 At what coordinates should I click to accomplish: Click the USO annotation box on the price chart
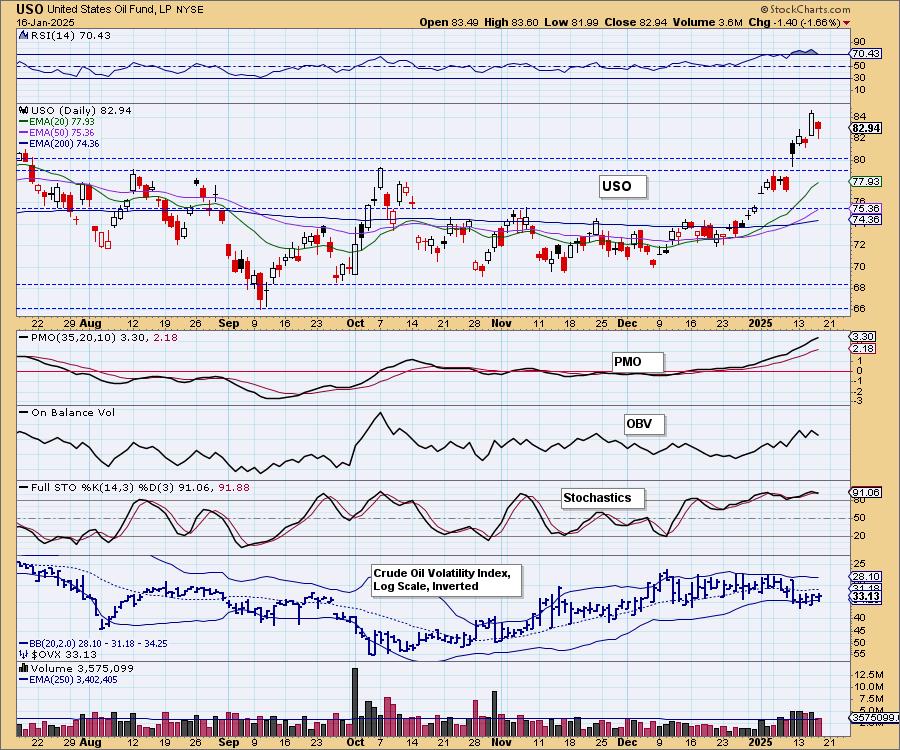tap(622, 186)
